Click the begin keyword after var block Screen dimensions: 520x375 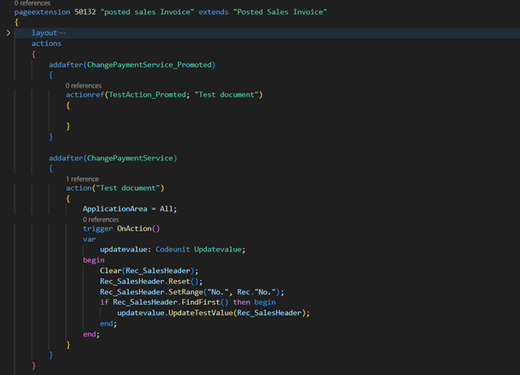94,260
